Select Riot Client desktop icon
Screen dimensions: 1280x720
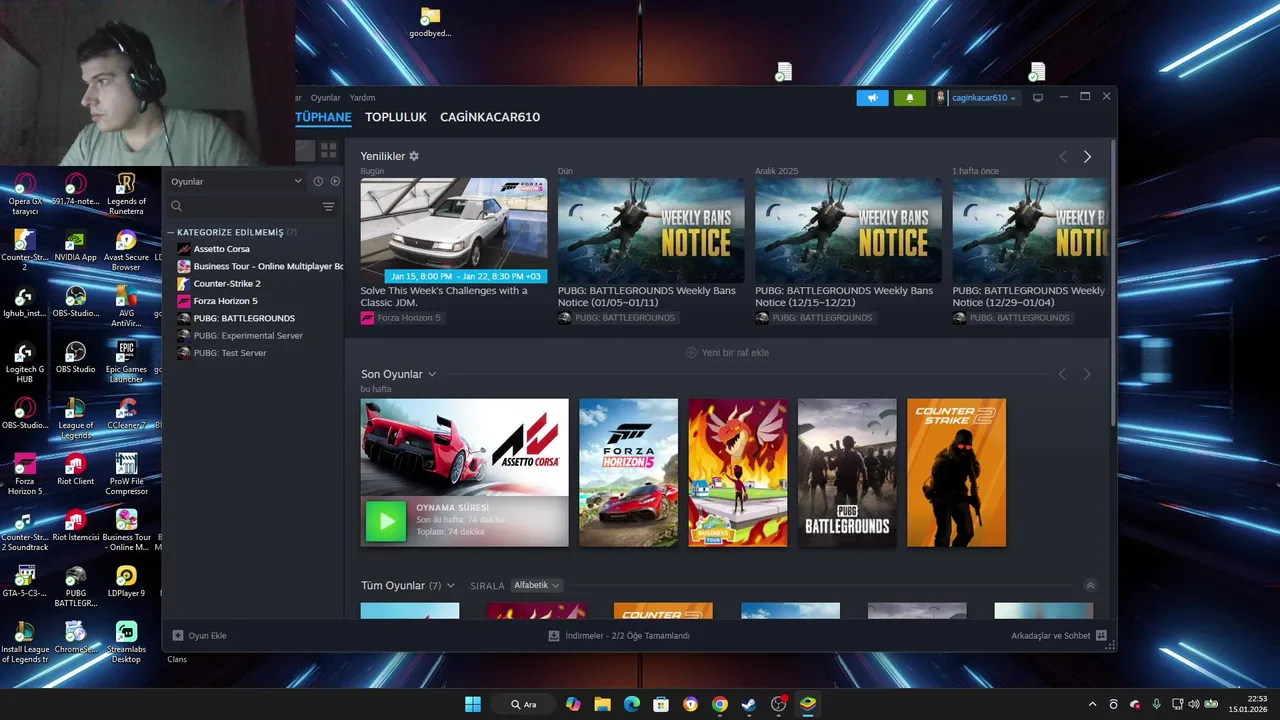tap(75, 470)
